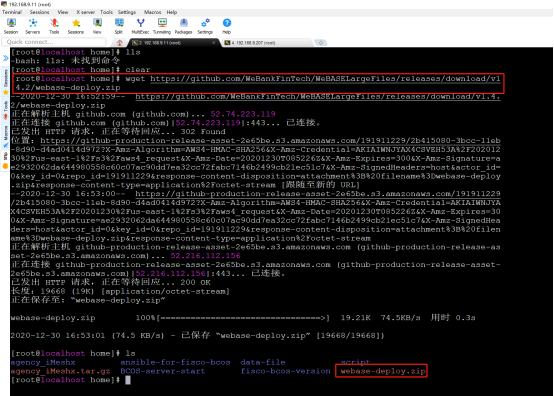The height and width of the screenshot is (396, 554).
Task: Click the 302 Found response text
Action: pos(203,132)
